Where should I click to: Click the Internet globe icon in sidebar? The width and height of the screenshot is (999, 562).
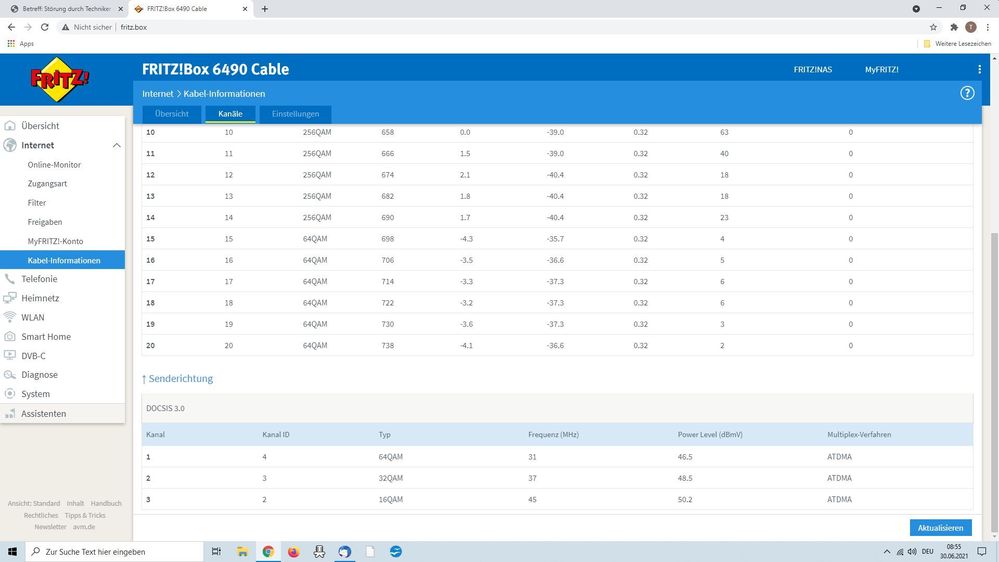coord(10,145)
